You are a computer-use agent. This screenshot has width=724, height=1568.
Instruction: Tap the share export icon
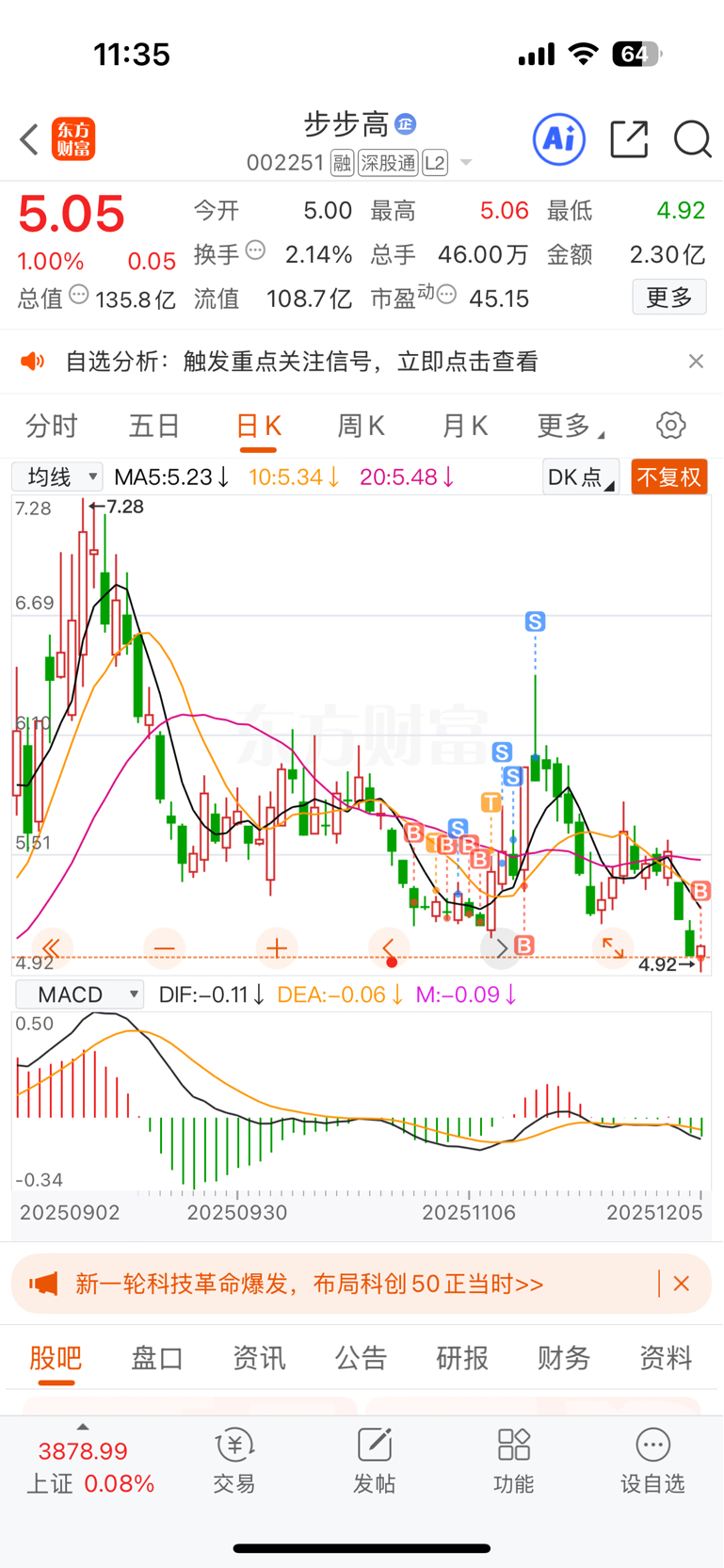(629, 139)
